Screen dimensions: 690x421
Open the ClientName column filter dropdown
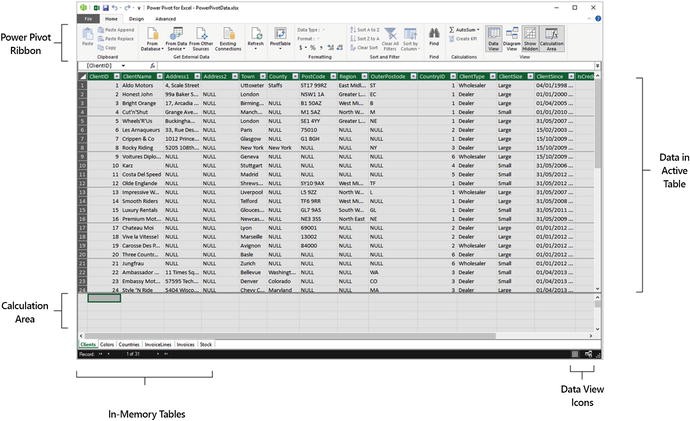[159, 77]
